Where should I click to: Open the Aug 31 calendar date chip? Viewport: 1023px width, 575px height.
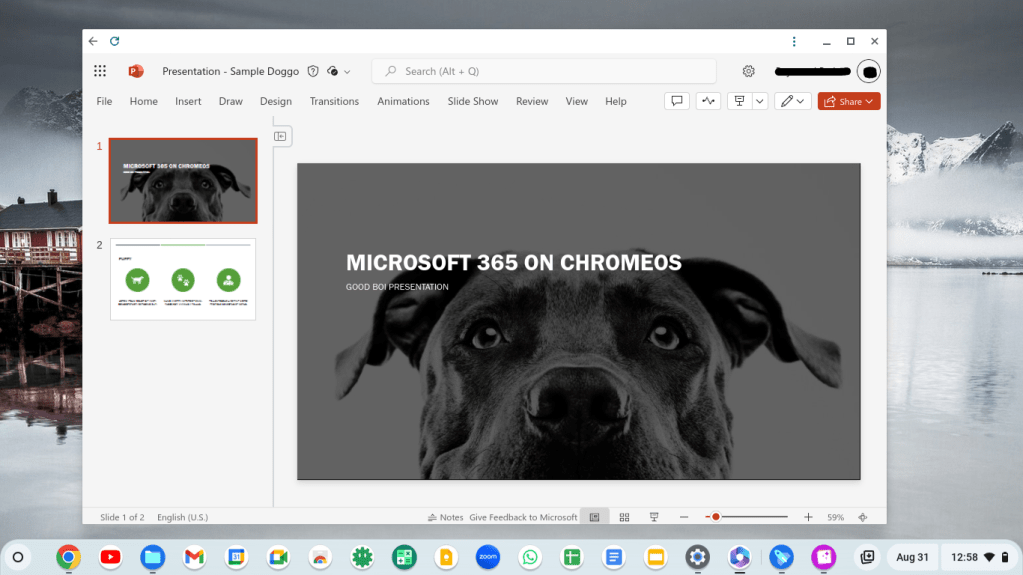pyautogui.click(x=912, y=557)
